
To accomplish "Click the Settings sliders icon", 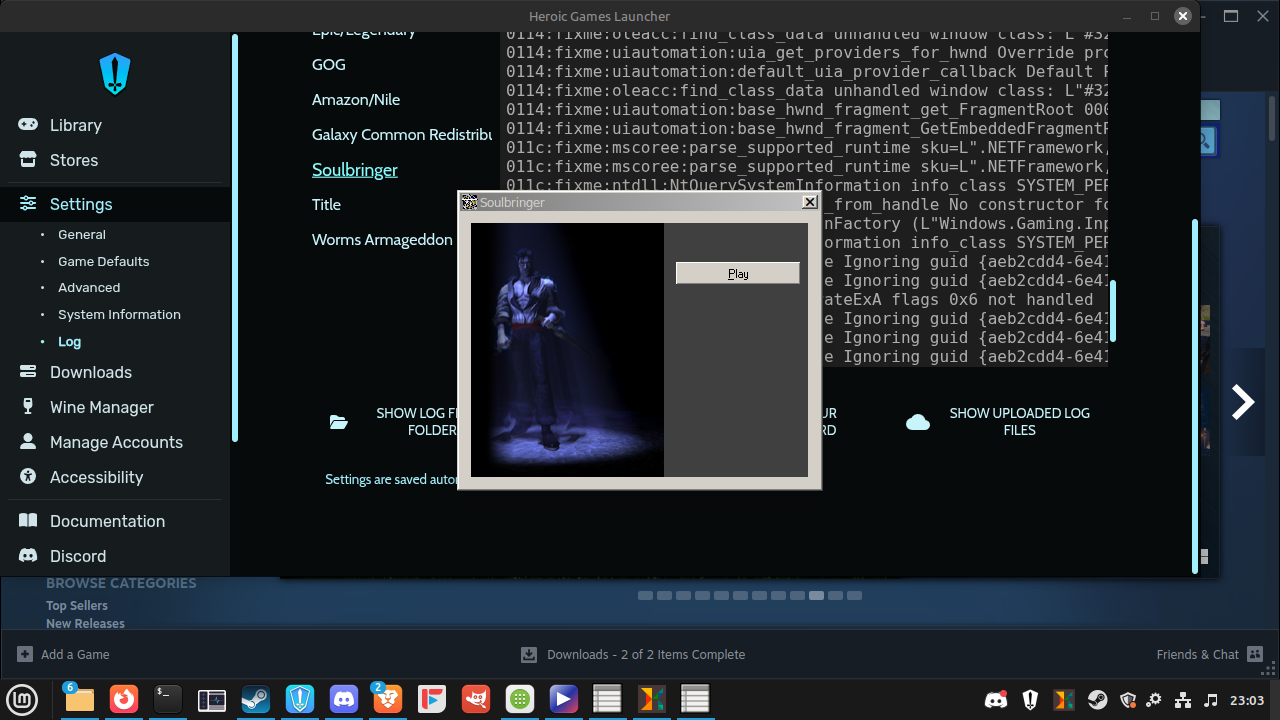I will point(28,204).
